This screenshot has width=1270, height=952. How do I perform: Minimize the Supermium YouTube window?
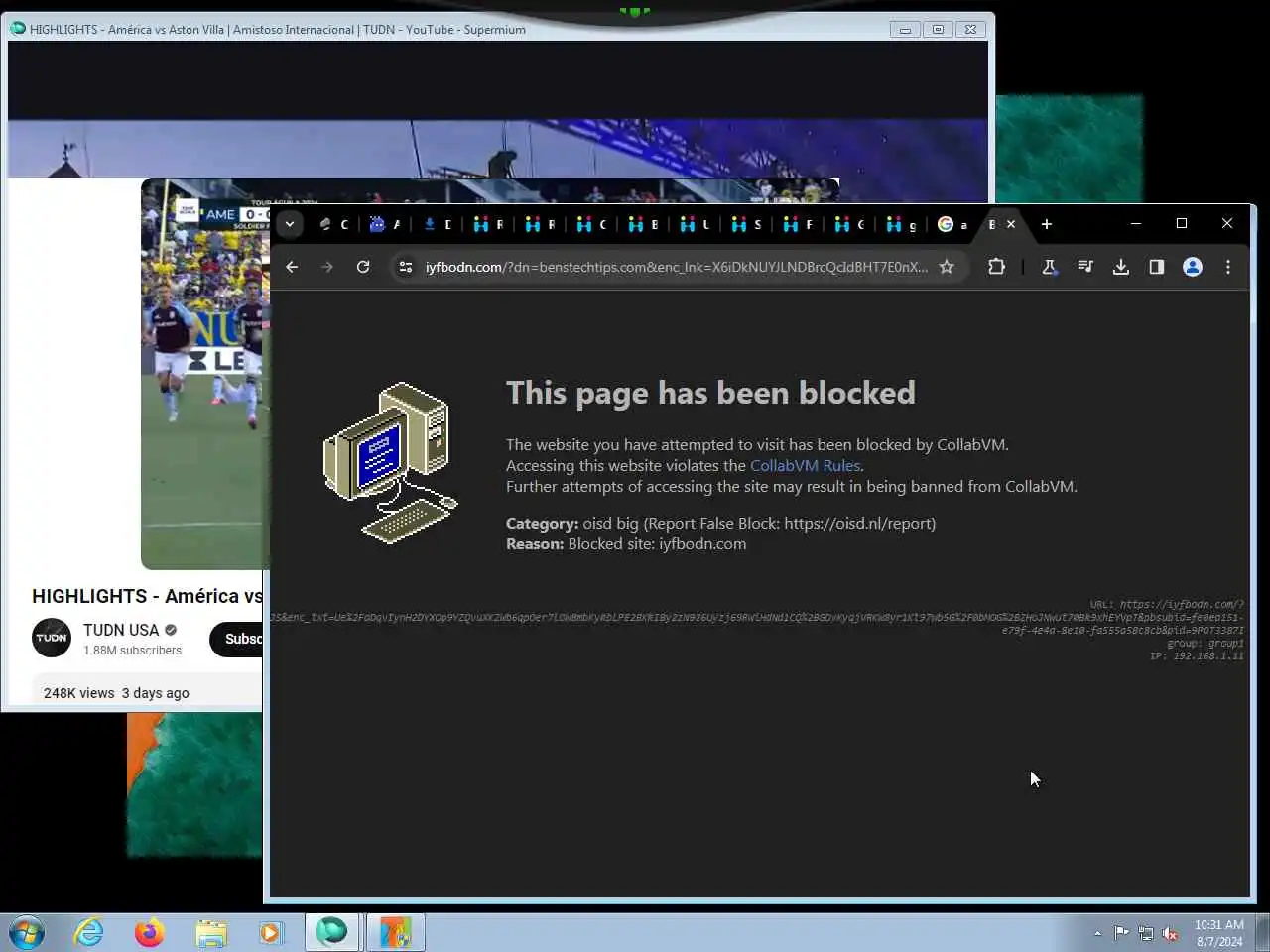point(905,30)
